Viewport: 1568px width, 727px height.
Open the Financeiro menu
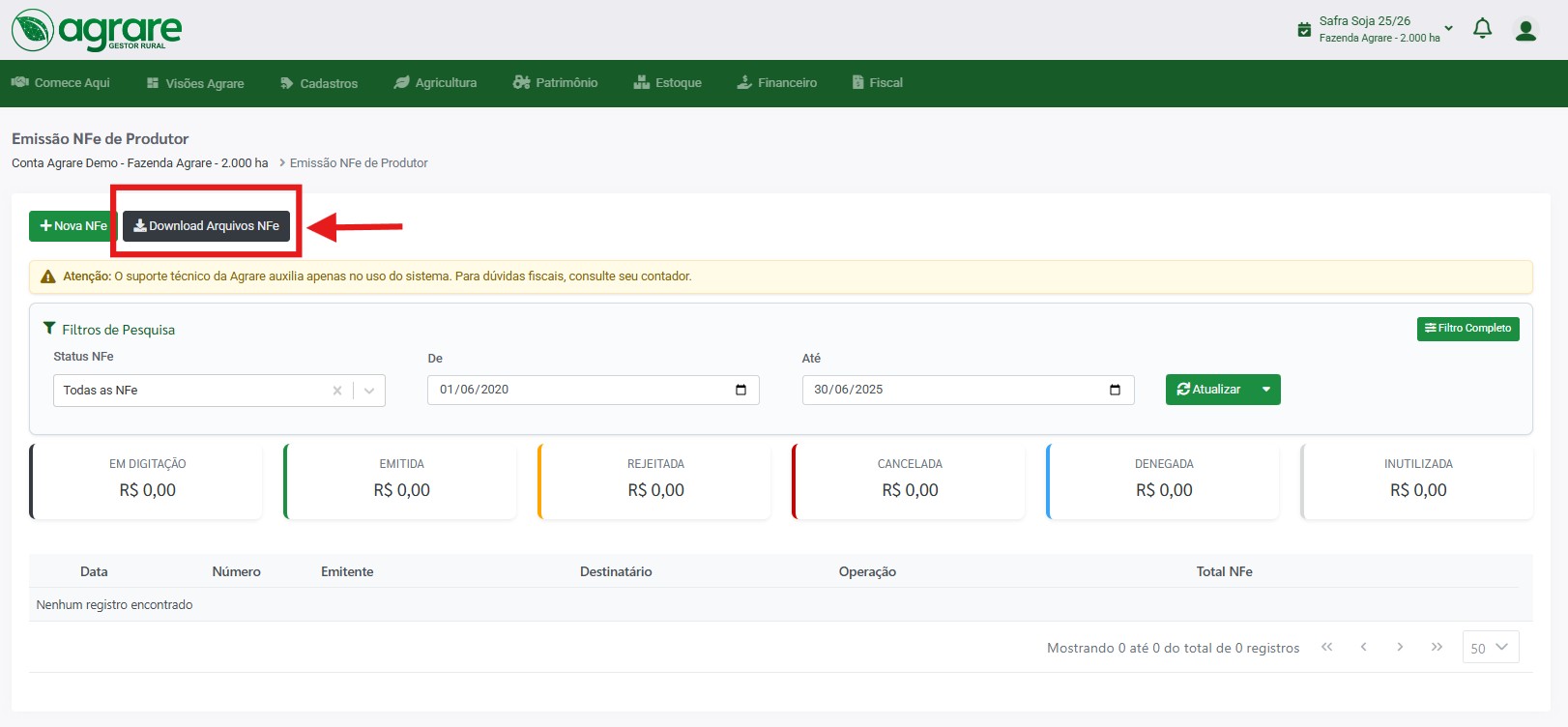tap(777, 83)
